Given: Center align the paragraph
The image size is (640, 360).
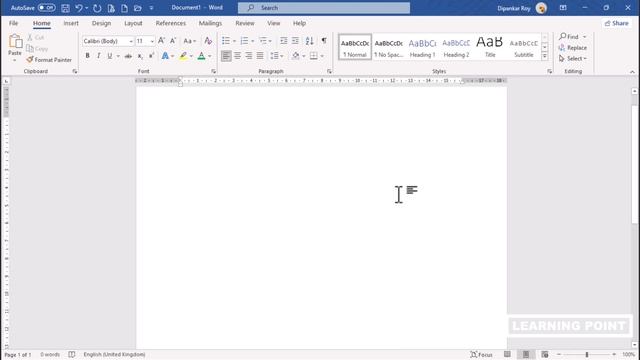Looking at the screenshot, I should pos(238,56).
